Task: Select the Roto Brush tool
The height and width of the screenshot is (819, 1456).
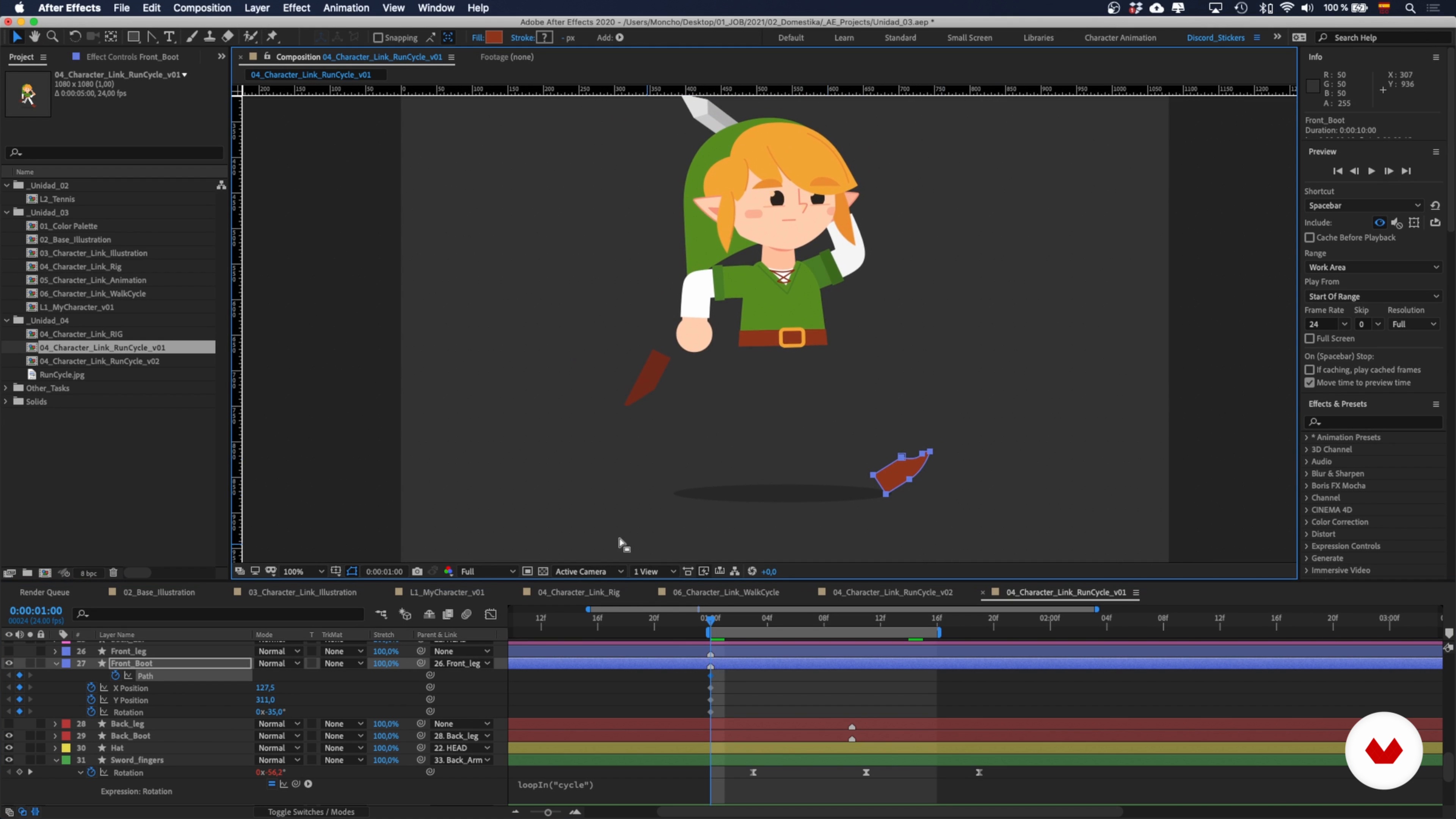Action: [x=250, y=37]
